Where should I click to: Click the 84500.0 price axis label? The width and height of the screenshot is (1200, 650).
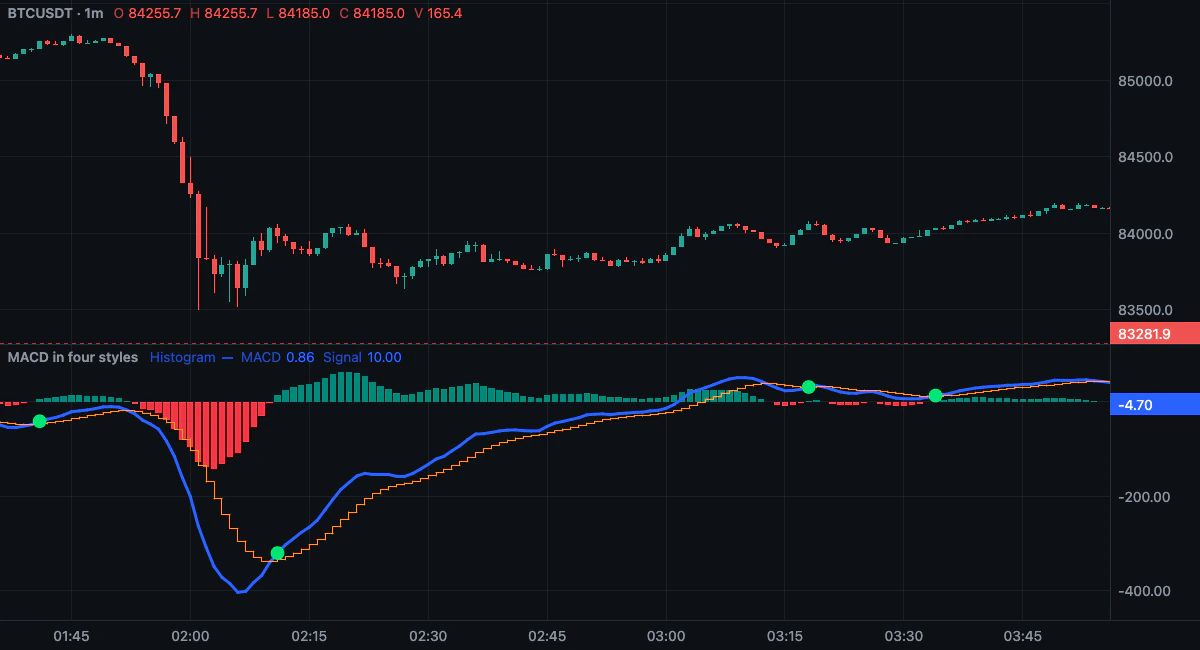[x=1144, y=158]
